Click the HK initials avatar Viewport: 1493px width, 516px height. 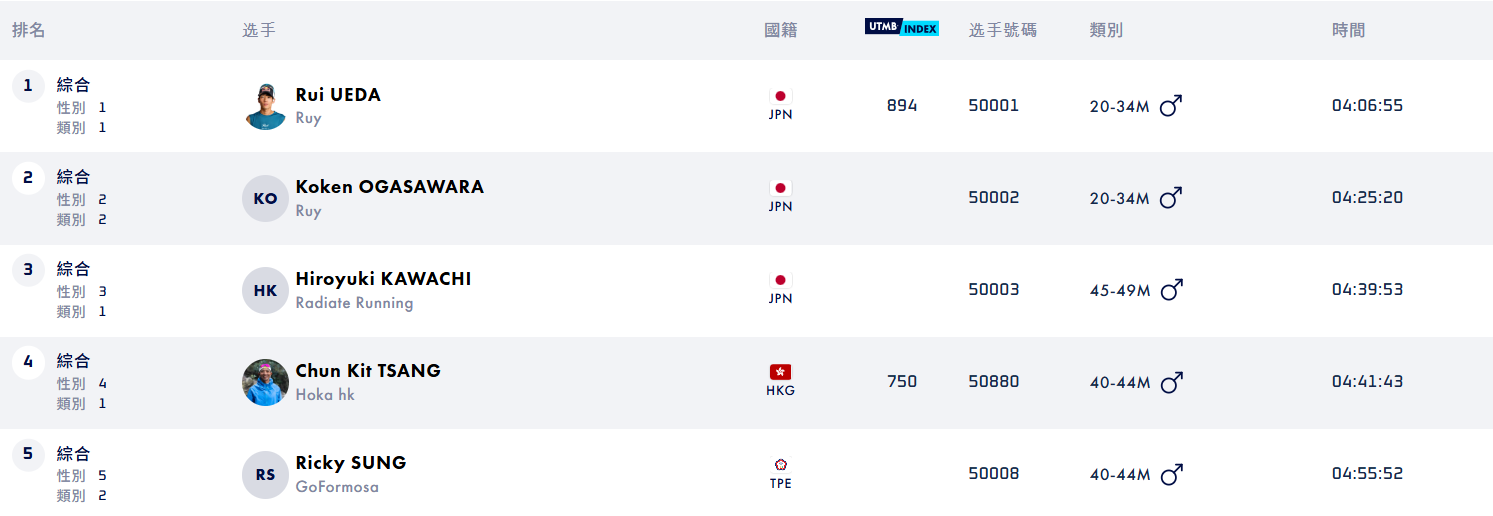265,290
